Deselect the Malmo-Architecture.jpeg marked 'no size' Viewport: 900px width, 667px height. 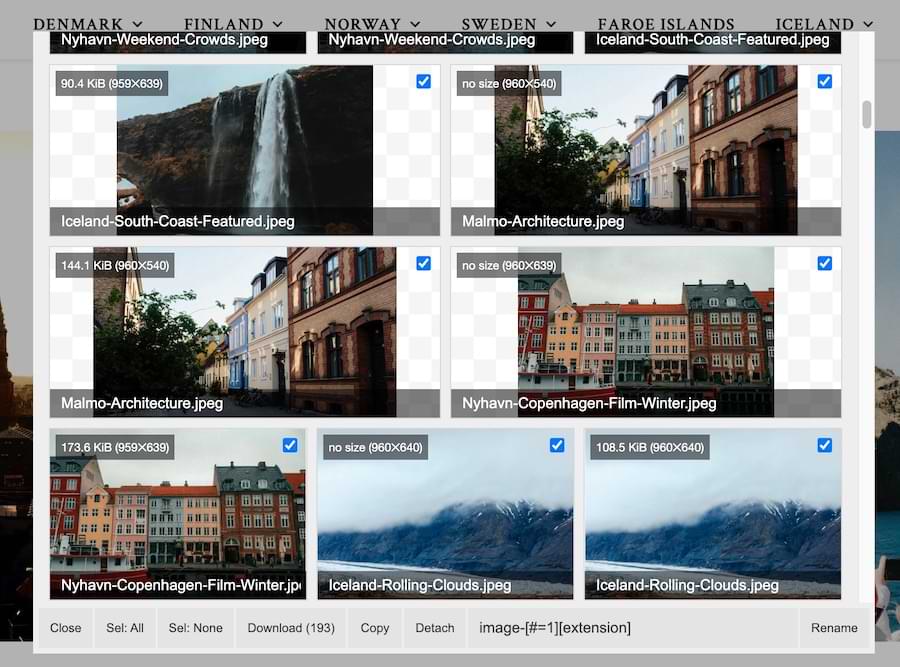click(x=824, y=81)
